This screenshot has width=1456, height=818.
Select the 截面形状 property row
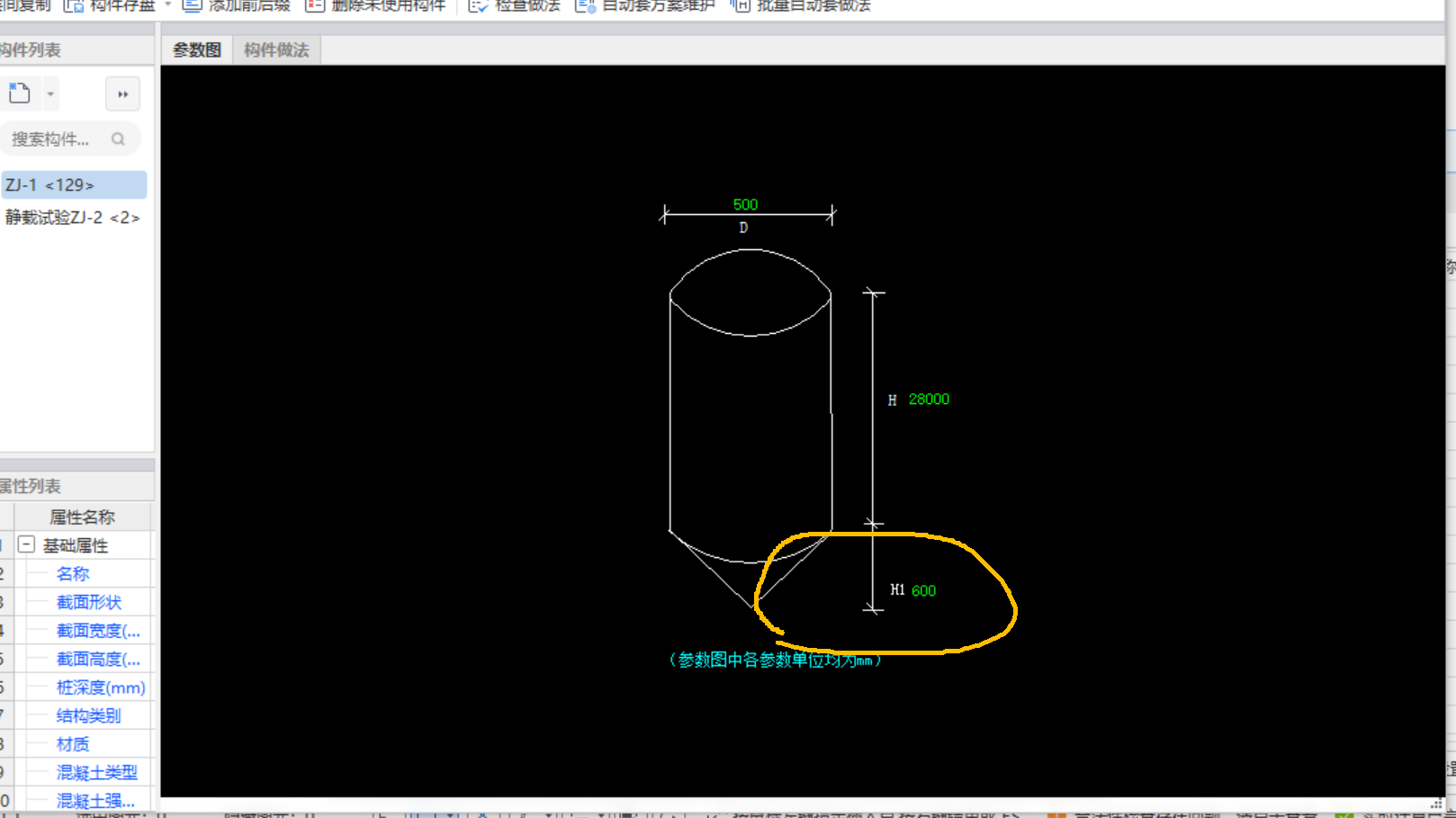[x=76, y=602]
